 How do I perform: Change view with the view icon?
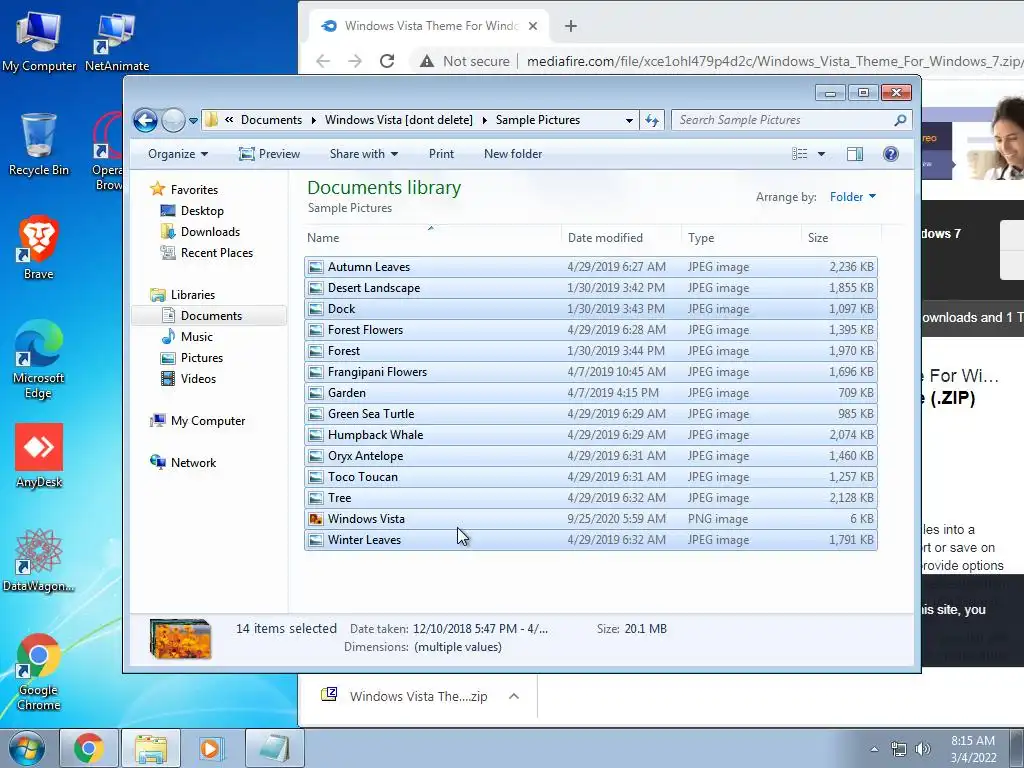(799, 154)
